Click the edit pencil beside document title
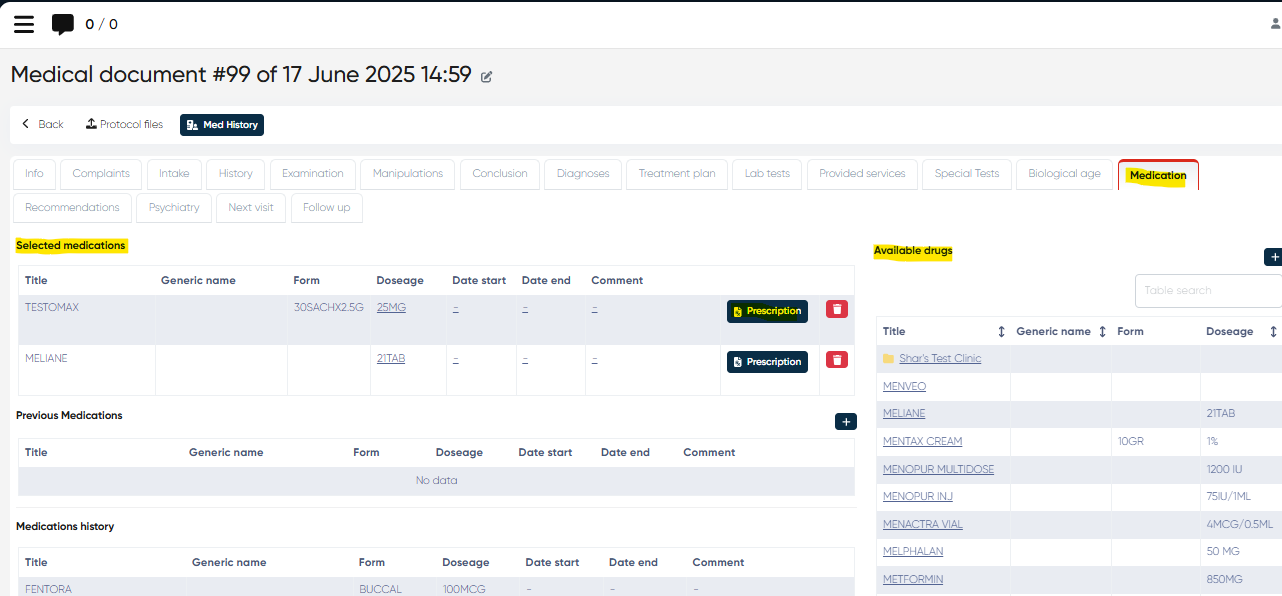This screenshot has height=596, width=1282. [x=487, y=77]
